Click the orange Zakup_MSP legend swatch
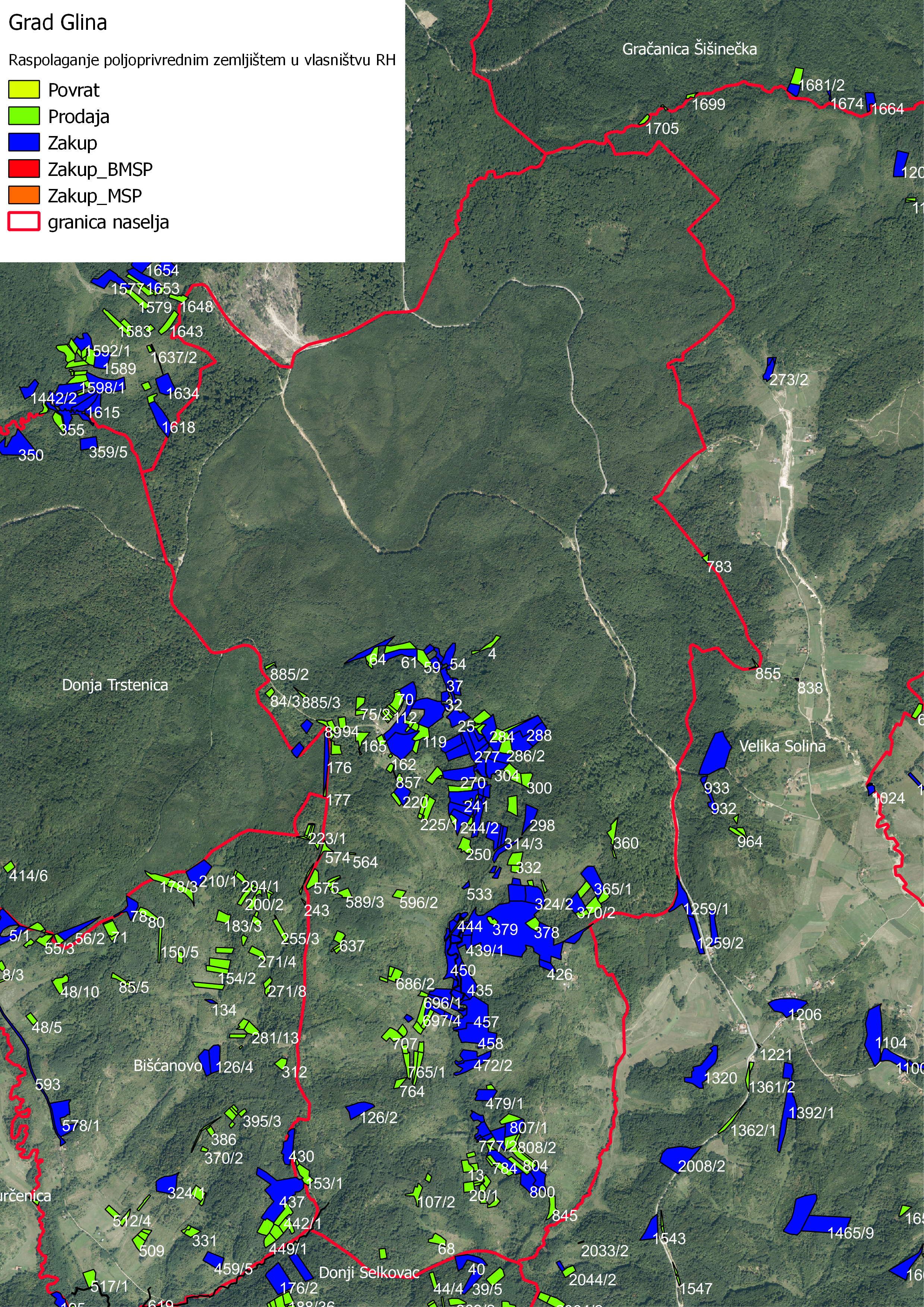The height and width of the screenshot is (1307, 924). [x=24, y=195]
